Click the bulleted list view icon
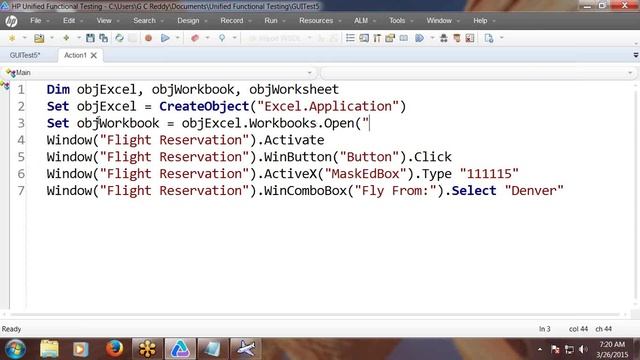640x360 pixels. (350, 38)
